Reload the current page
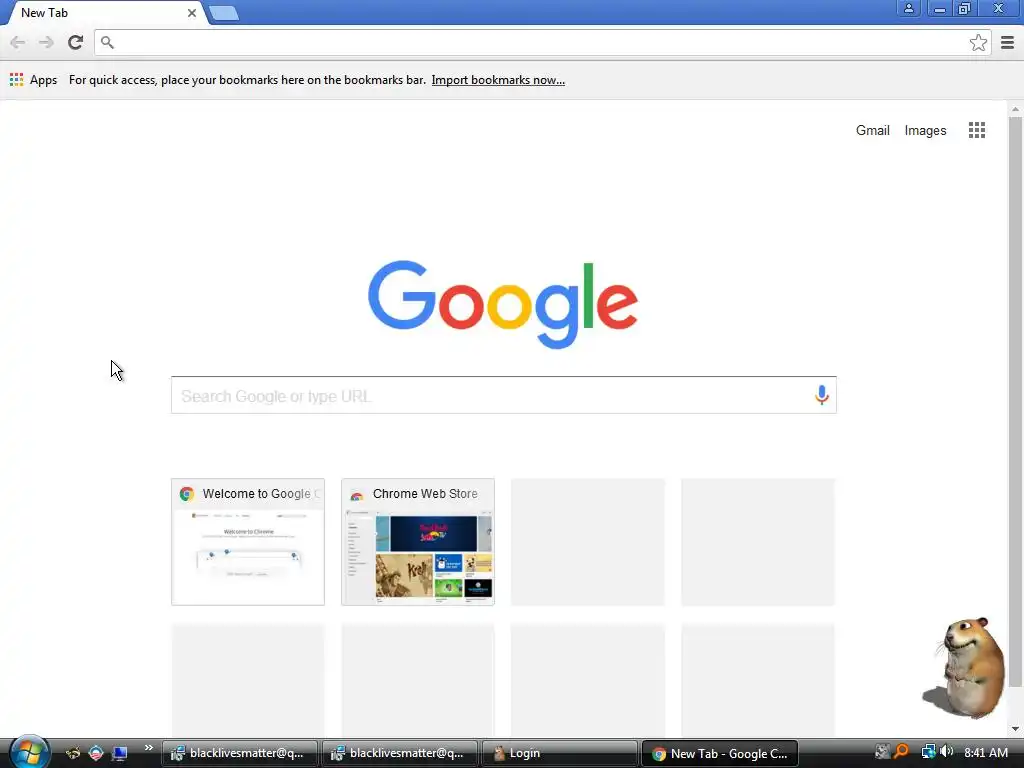 [75, 42]
